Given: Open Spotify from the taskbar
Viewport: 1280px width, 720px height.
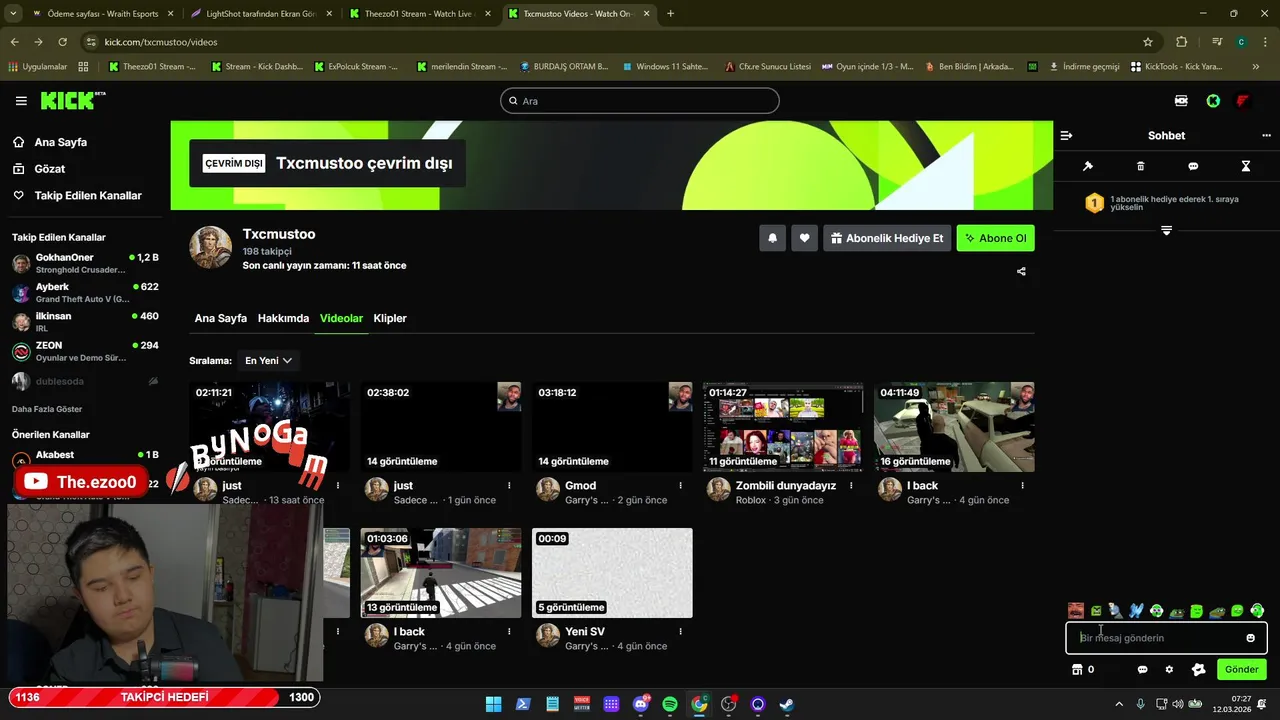Looking at the screenshot, I should 670,704.
